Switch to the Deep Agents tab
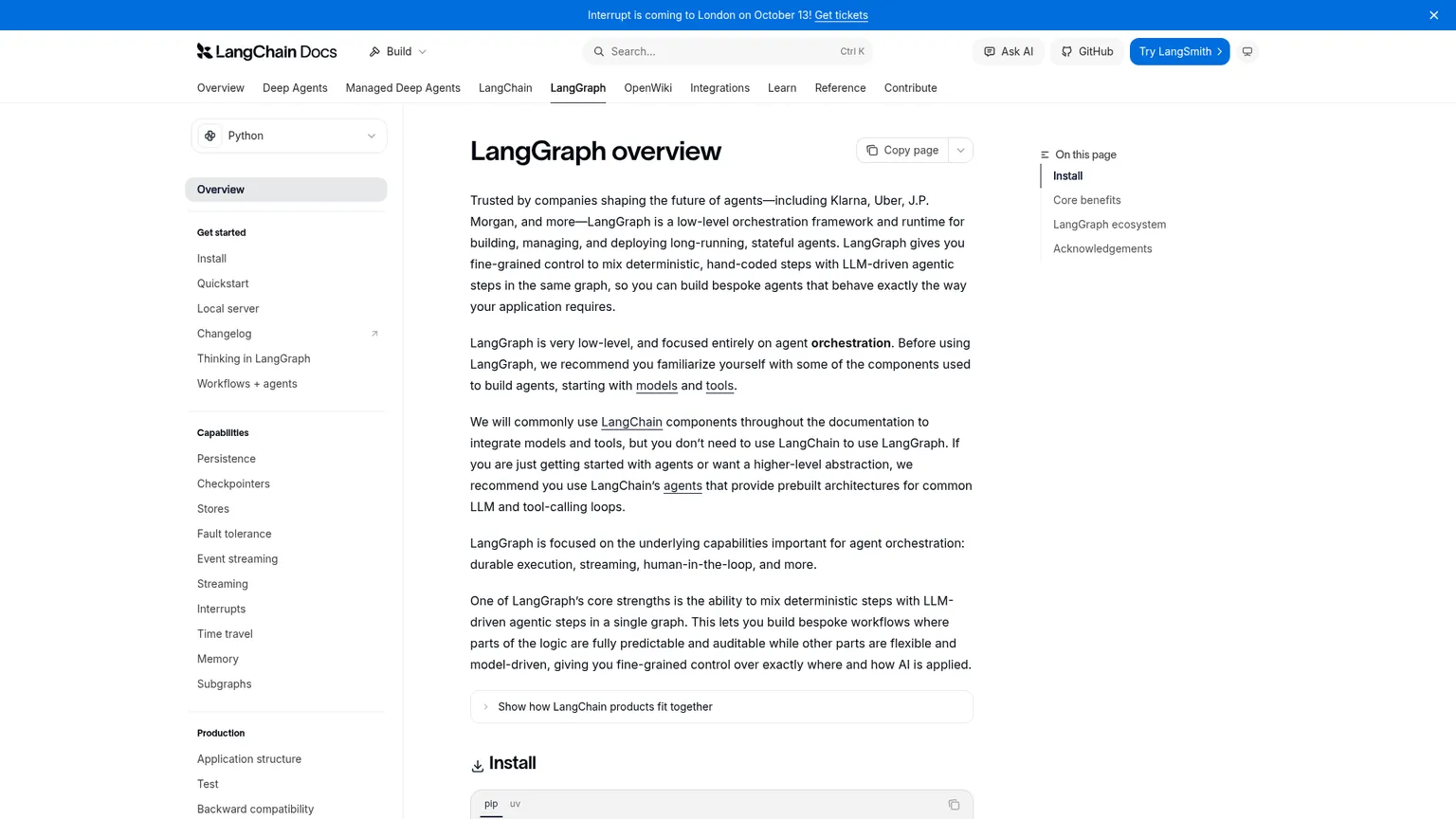This screenshot has width=1456, height=819. [295, 88]
